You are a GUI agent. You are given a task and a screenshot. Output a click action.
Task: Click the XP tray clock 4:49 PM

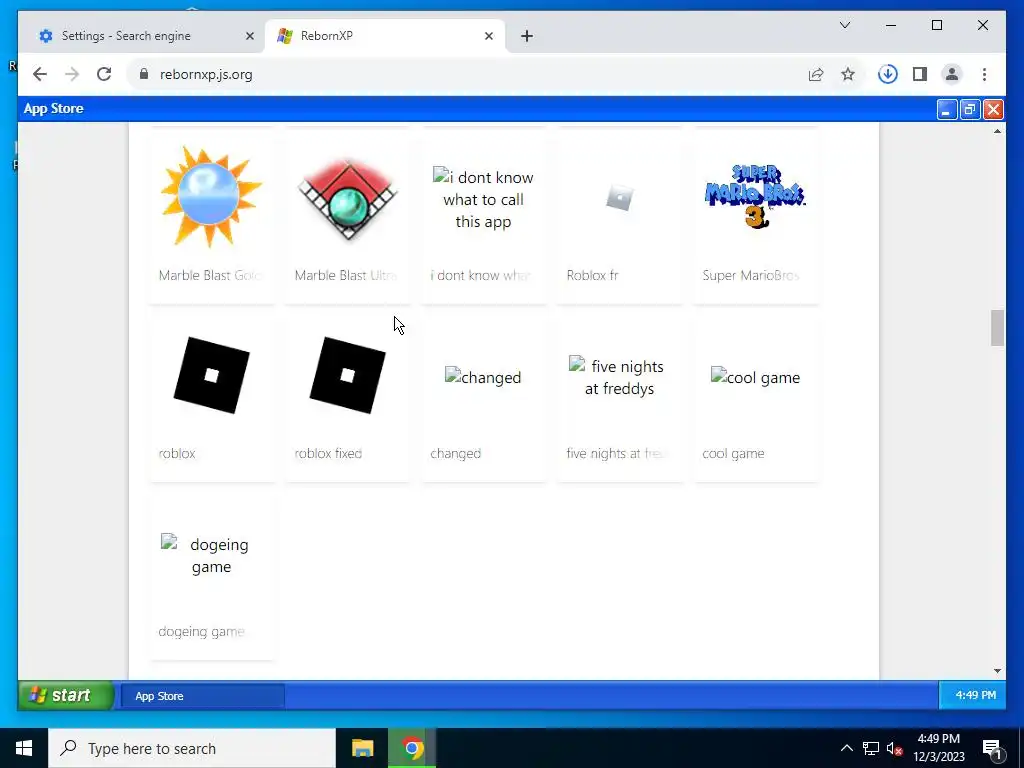point(976,696)
